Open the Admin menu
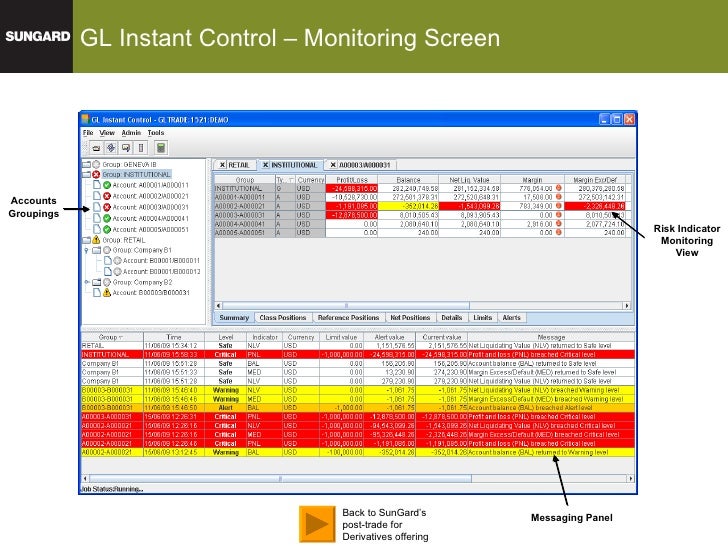 coord(131,133)
